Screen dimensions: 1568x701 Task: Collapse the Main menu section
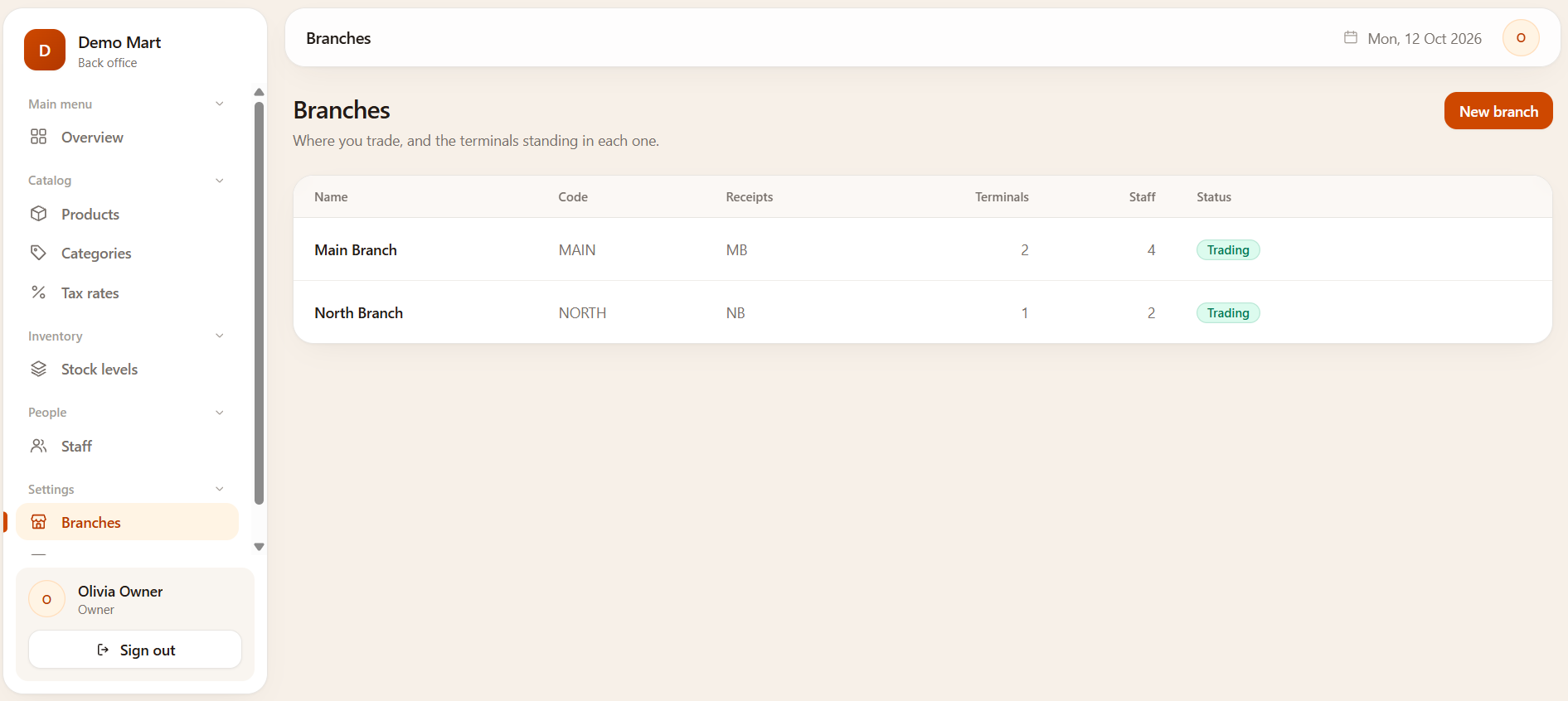[220, 104]
